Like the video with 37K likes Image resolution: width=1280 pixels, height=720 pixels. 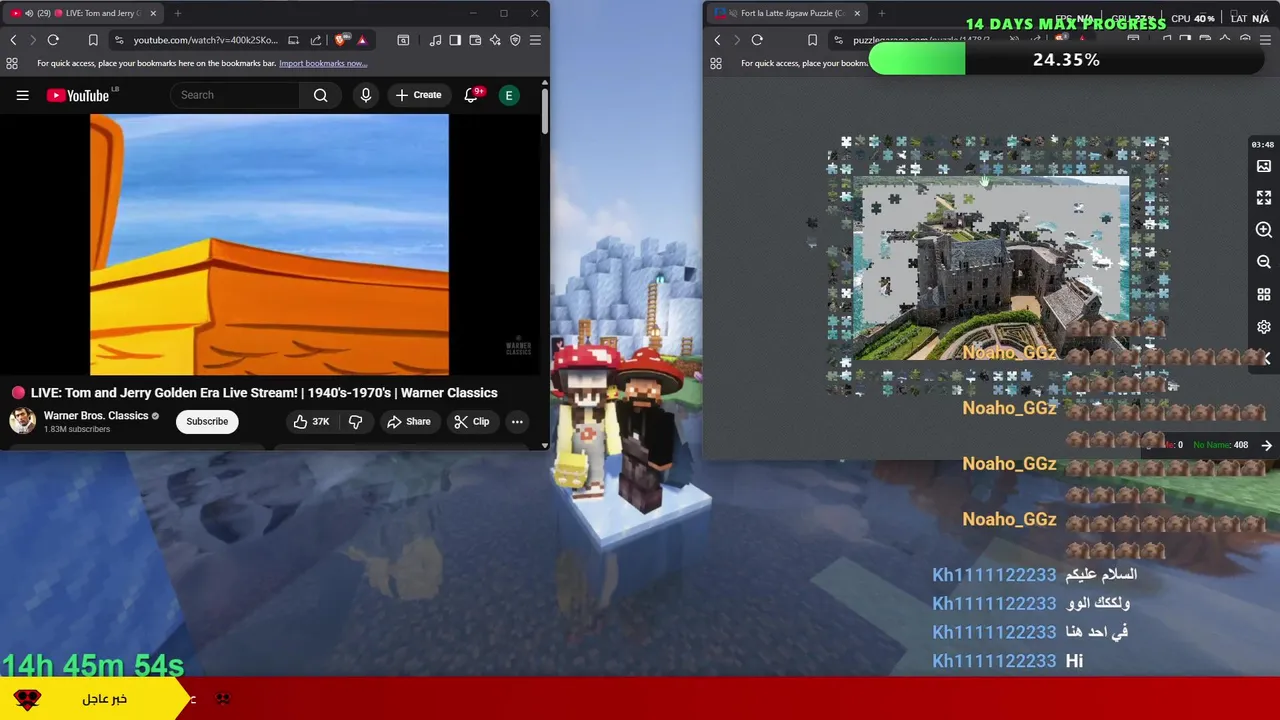(311, 421)
